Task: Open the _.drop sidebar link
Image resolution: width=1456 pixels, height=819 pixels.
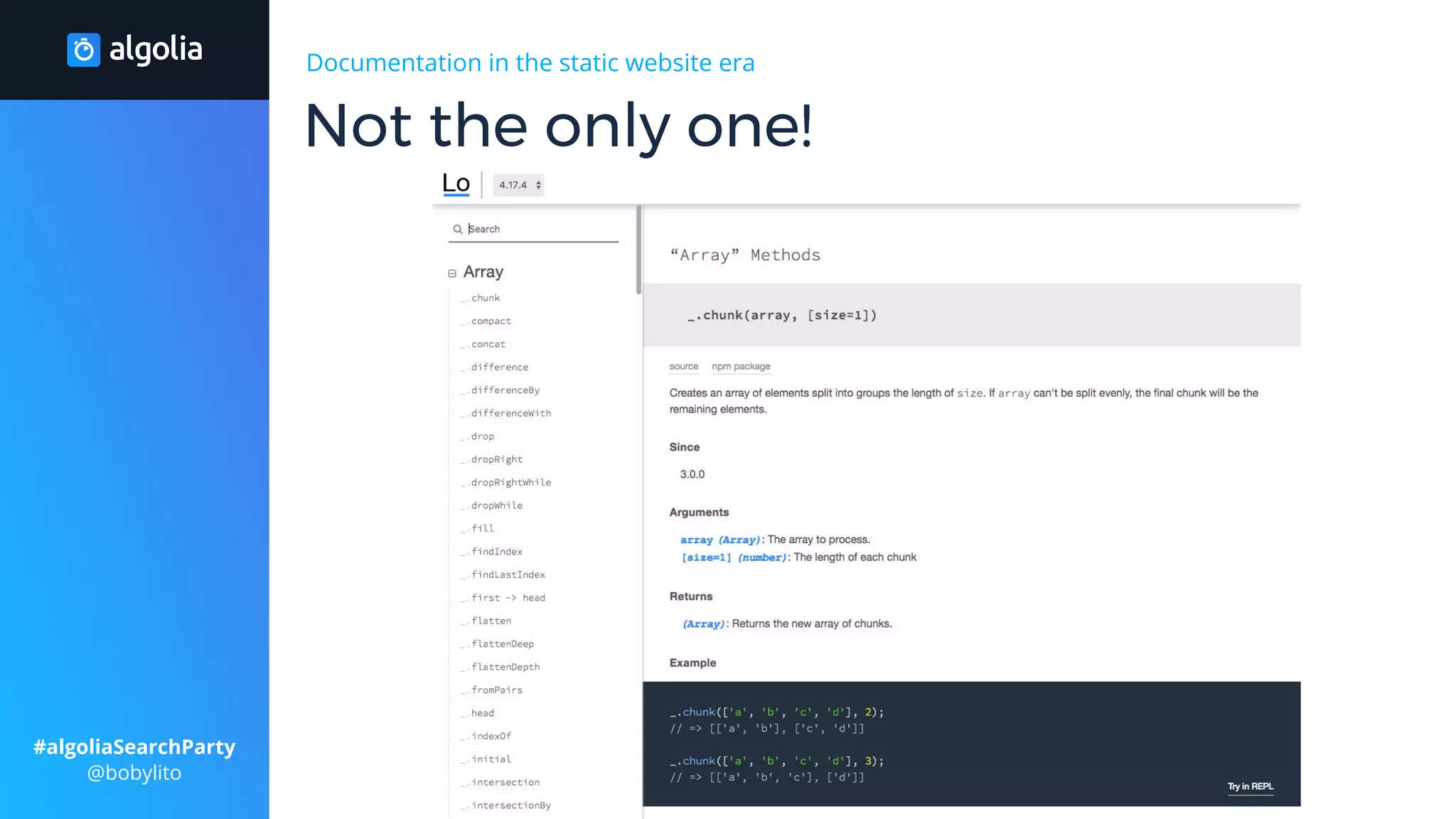Action: pos(478,437)
